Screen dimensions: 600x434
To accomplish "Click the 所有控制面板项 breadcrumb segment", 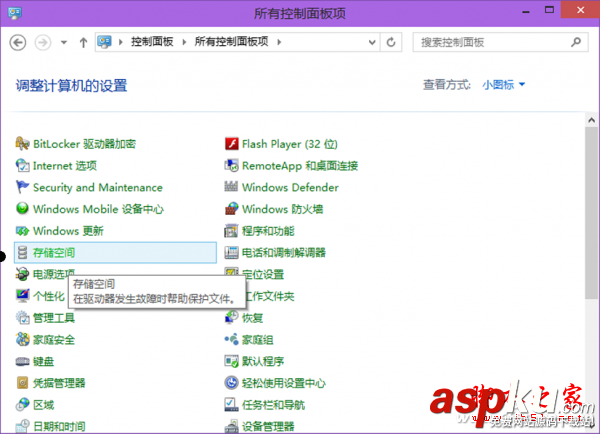I will coord(231,42).
